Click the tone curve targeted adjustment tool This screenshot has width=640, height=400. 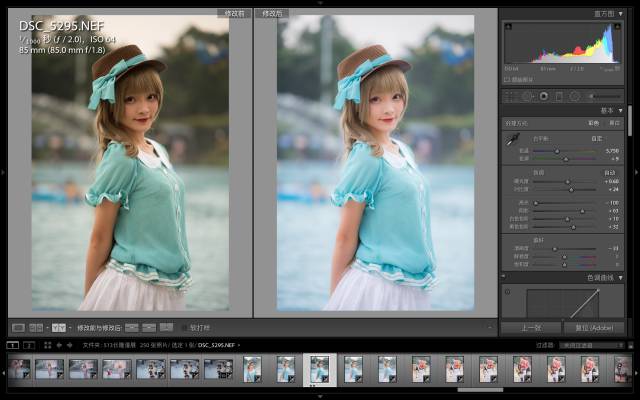pyautogui.click(x=508, y=292)
